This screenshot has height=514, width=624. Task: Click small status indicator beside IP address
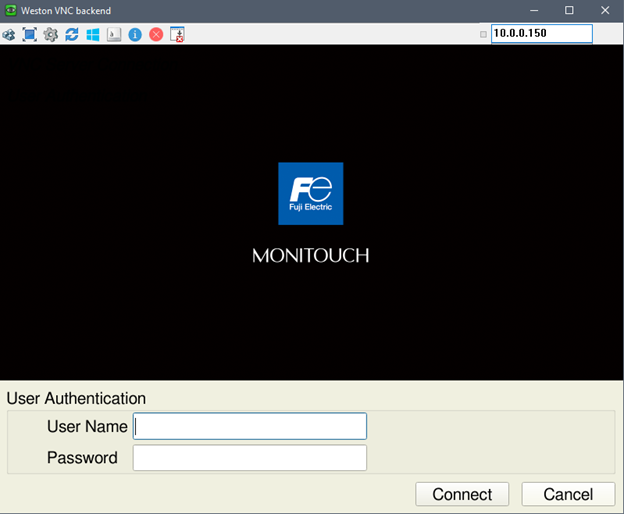pyautogui.click(x=484, y=34)
